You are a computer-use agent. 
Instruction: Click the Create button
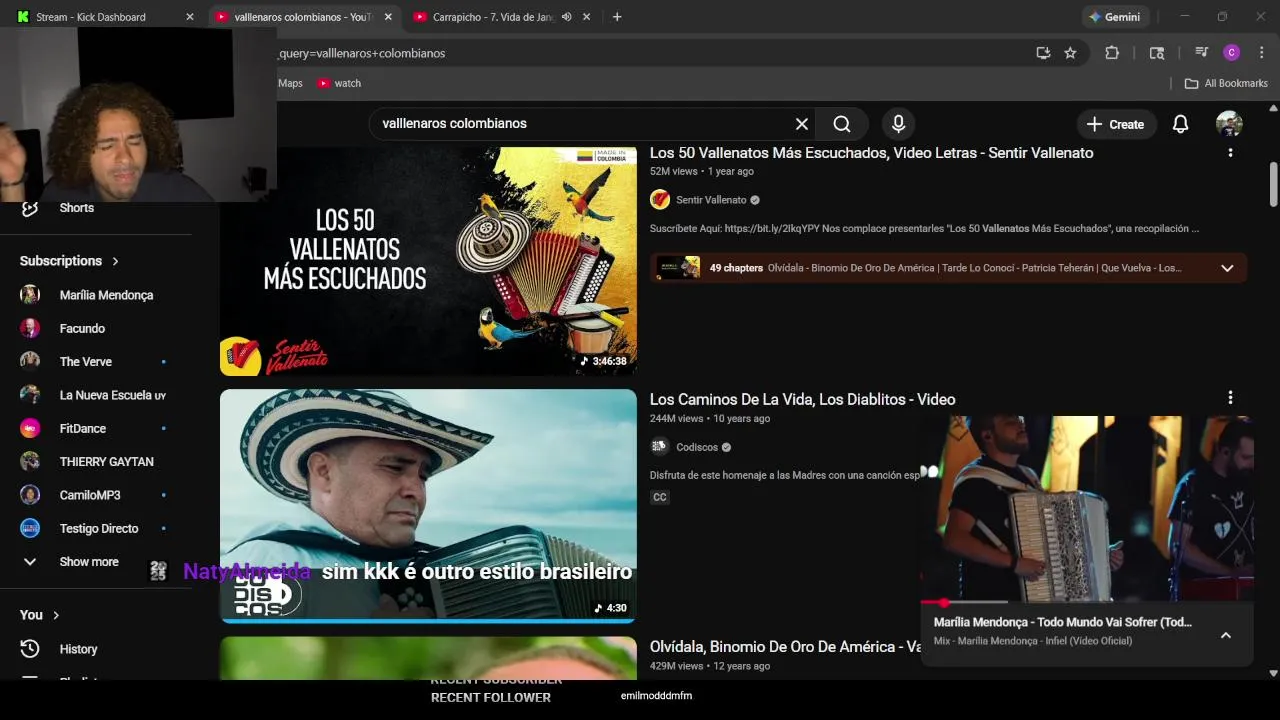[1115, 124]
